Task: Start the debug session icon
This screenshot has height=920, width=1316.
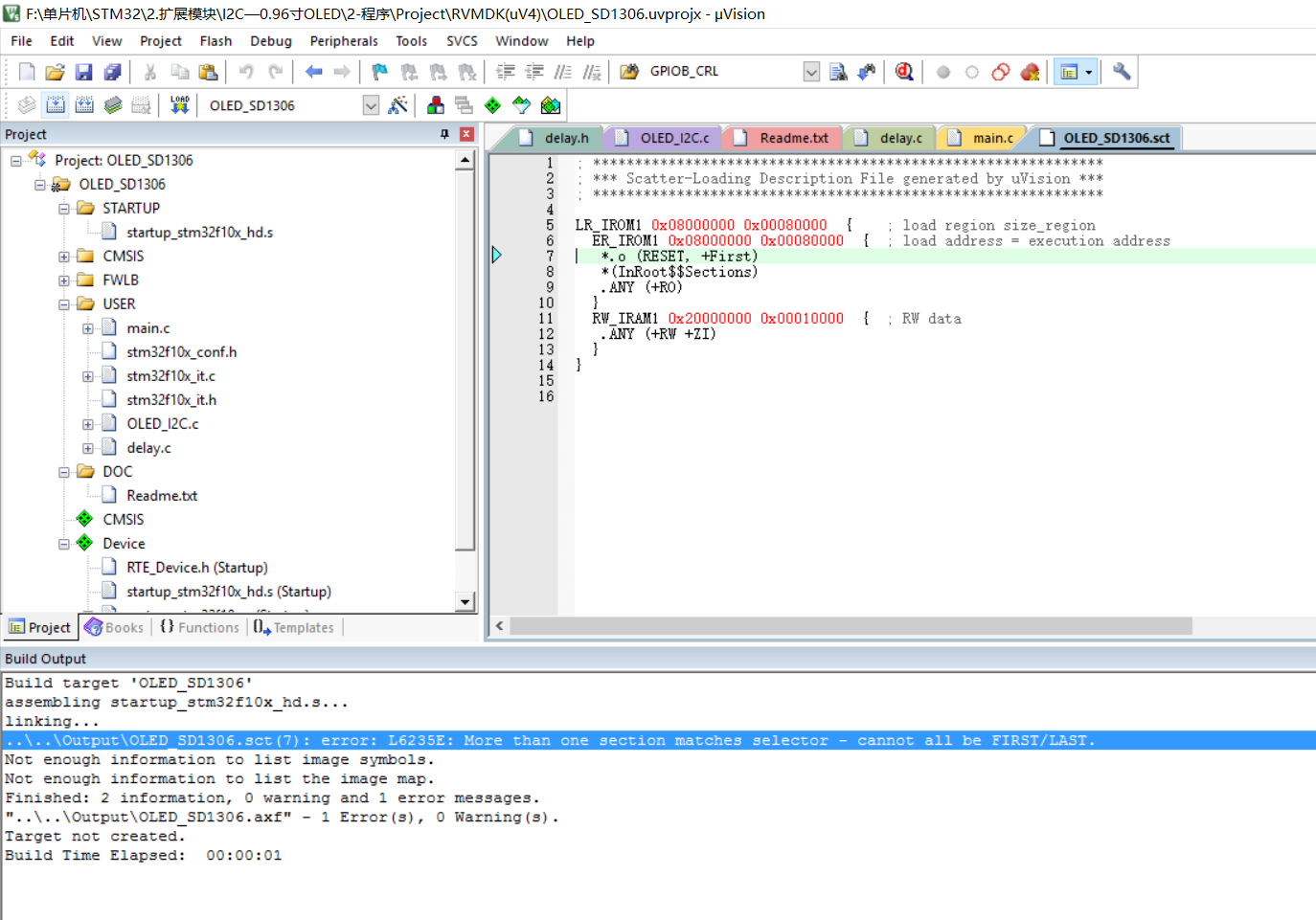Action: (x=904, y=72)
